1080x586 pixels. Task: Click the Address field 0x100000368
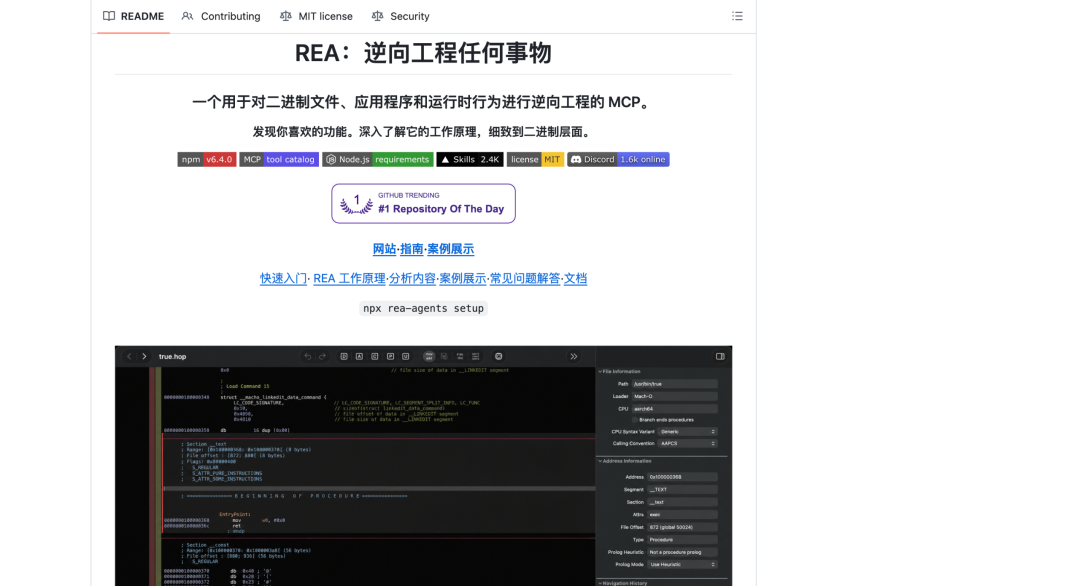pyautogui.click(x=682, y=477)
